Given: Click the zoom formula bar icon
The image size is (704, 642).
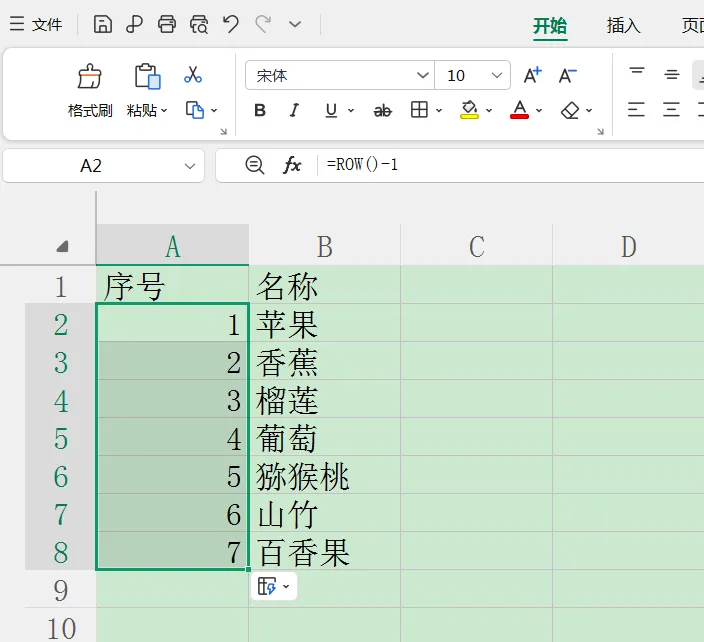Looking at the screenshot, I should click(x=255, y=165).
